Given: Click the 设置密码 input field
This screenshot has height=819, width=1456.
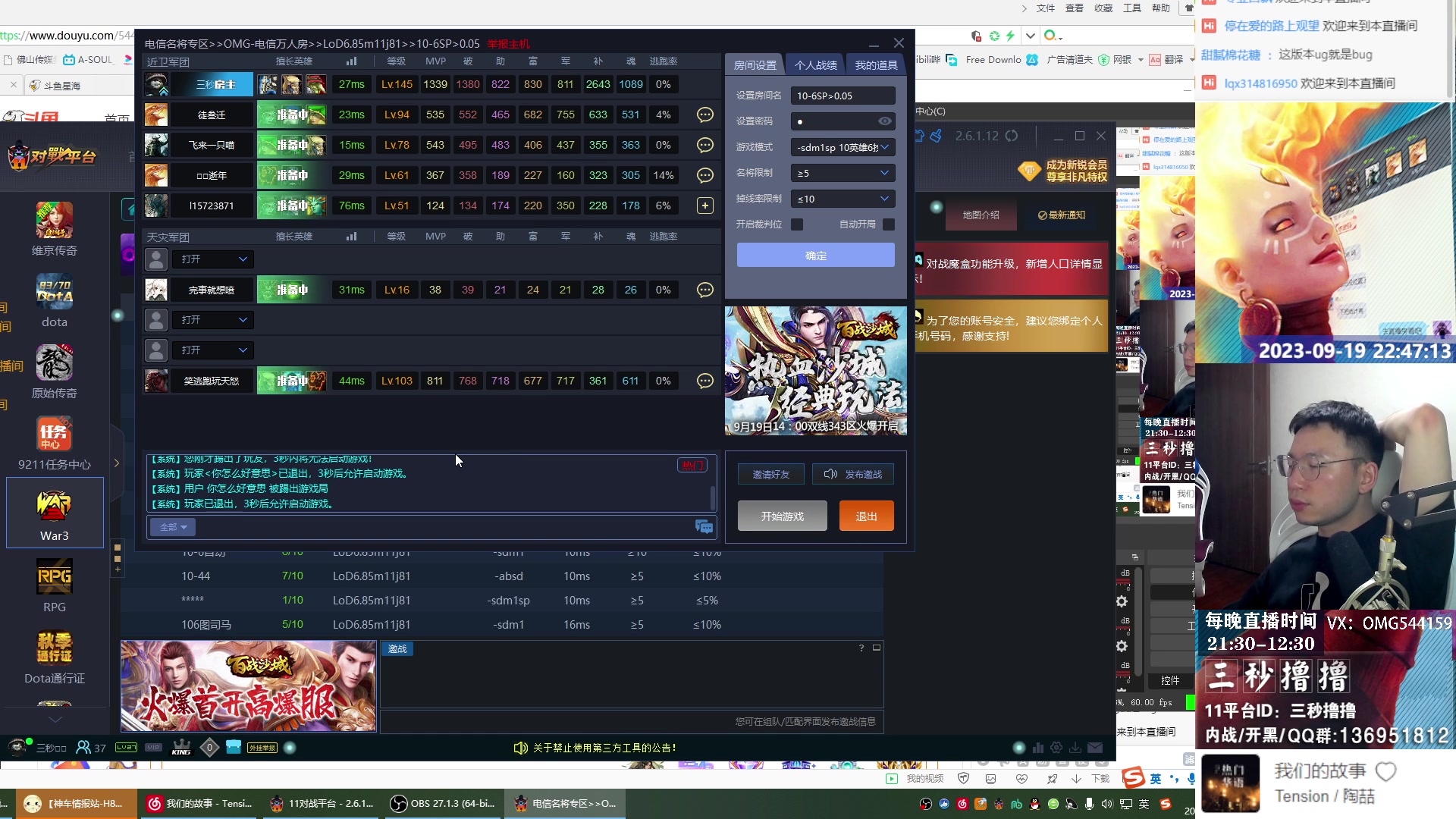Looking at the screenshot, I should click(x=843, y=121).
